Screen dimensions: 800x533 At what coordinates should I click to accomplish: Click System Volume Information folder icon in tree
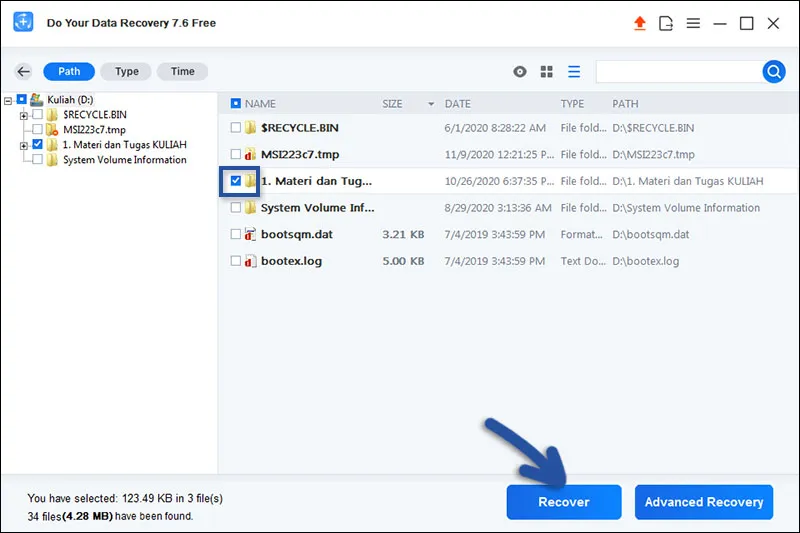[x=52, y=160]
